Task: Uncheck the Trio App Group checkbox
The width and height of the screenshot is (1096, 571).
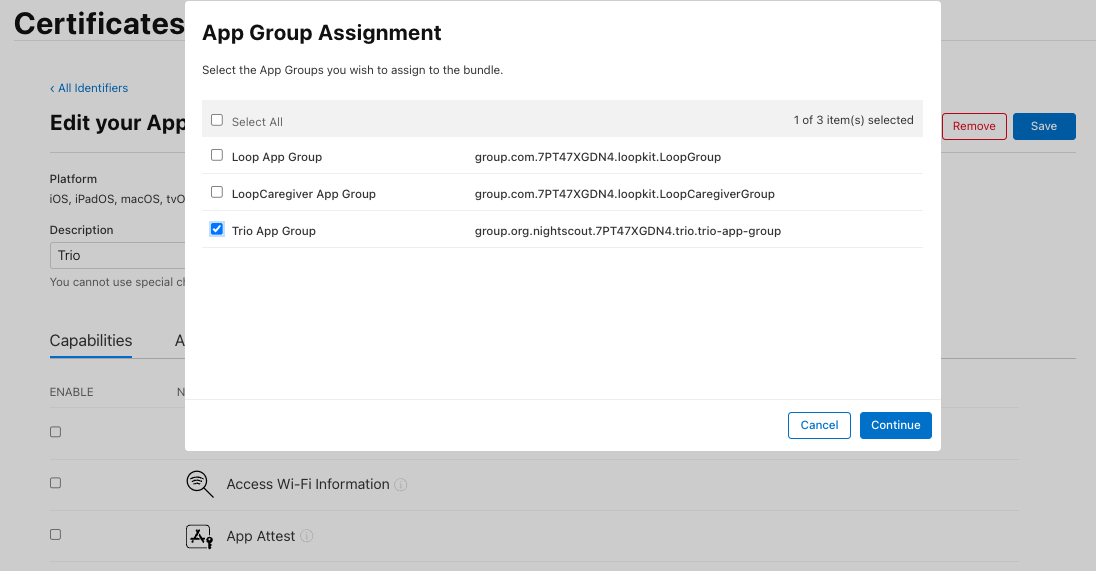Action: point(217,229)
